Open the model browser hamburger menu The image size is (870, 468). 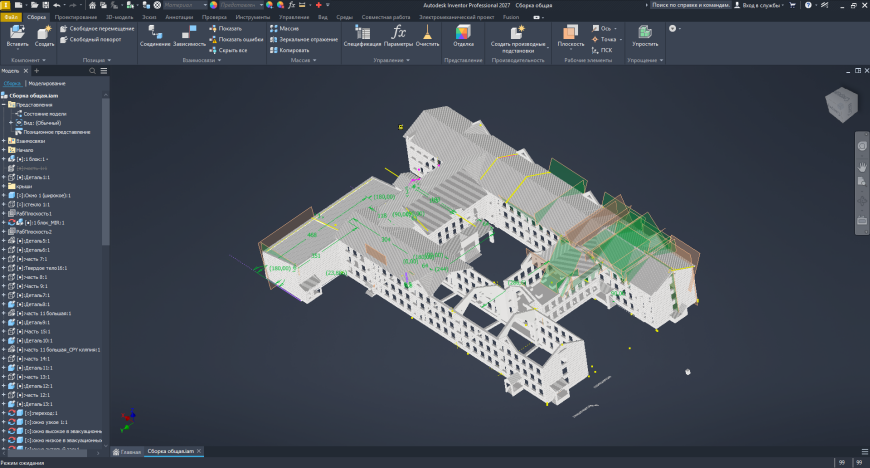104,71
